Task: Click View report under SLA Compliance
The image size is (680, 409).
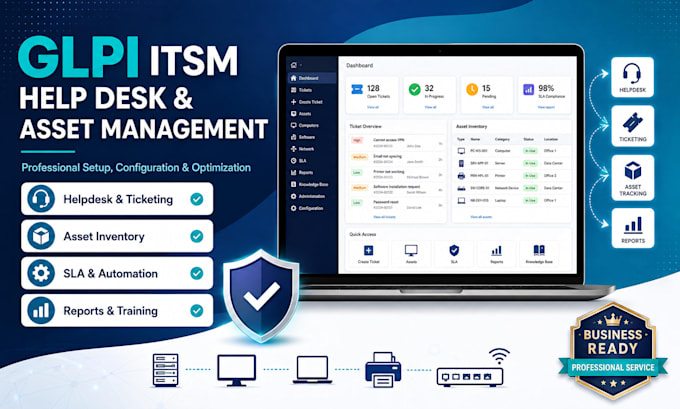Action: click(546, 107)
